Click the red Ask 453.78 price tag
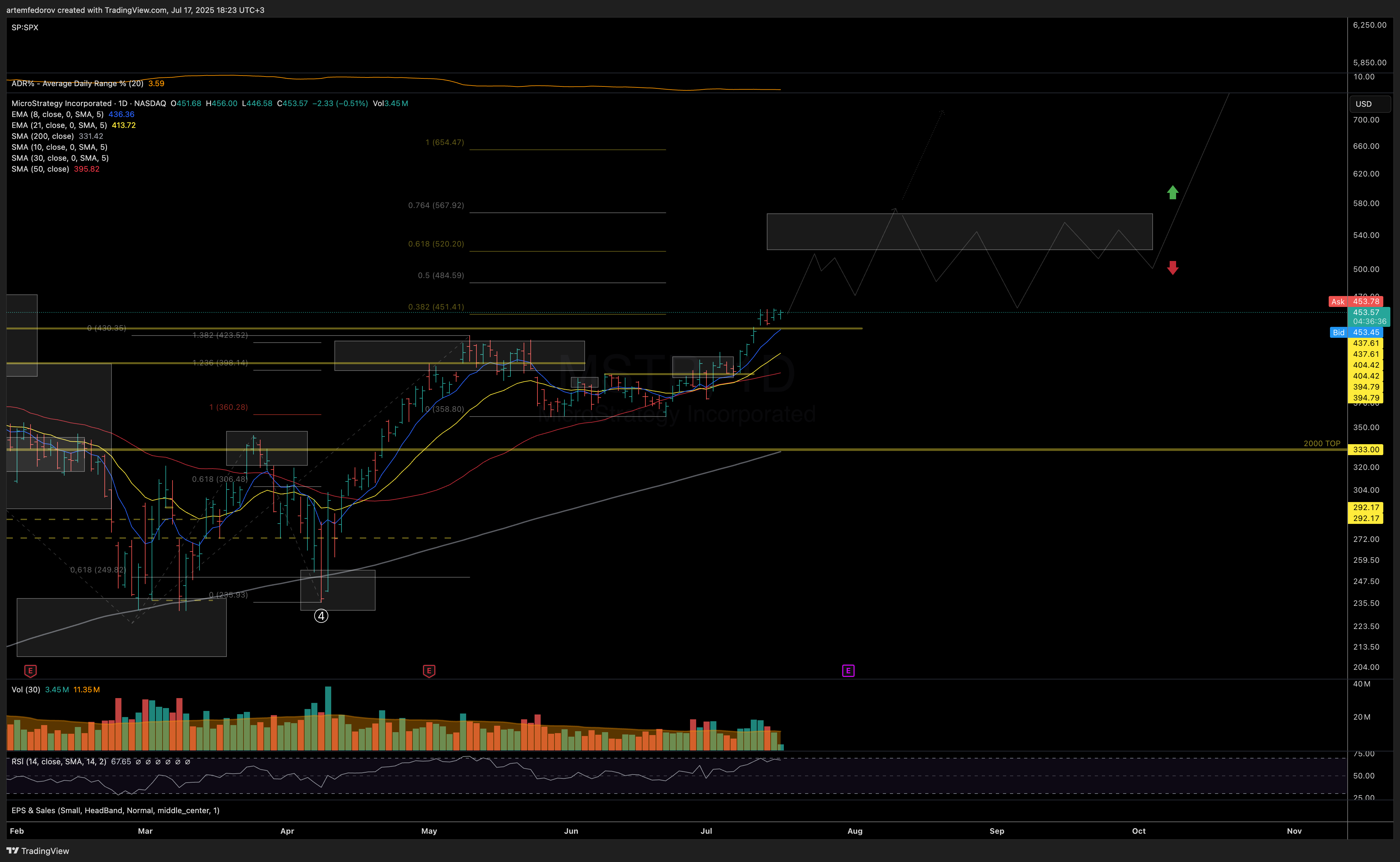 1356,301
